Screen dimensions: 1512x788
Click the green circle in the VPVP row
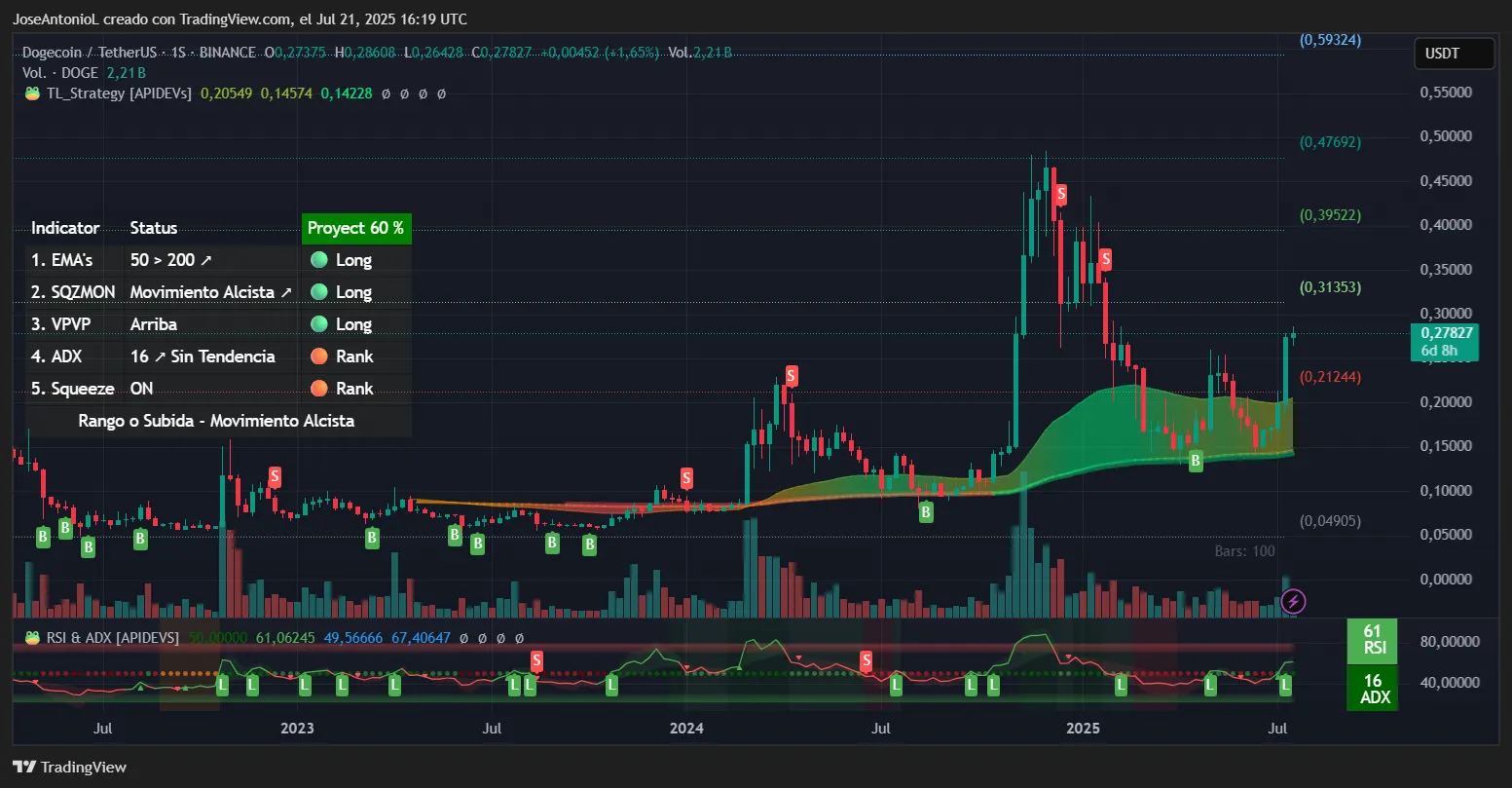318,324
